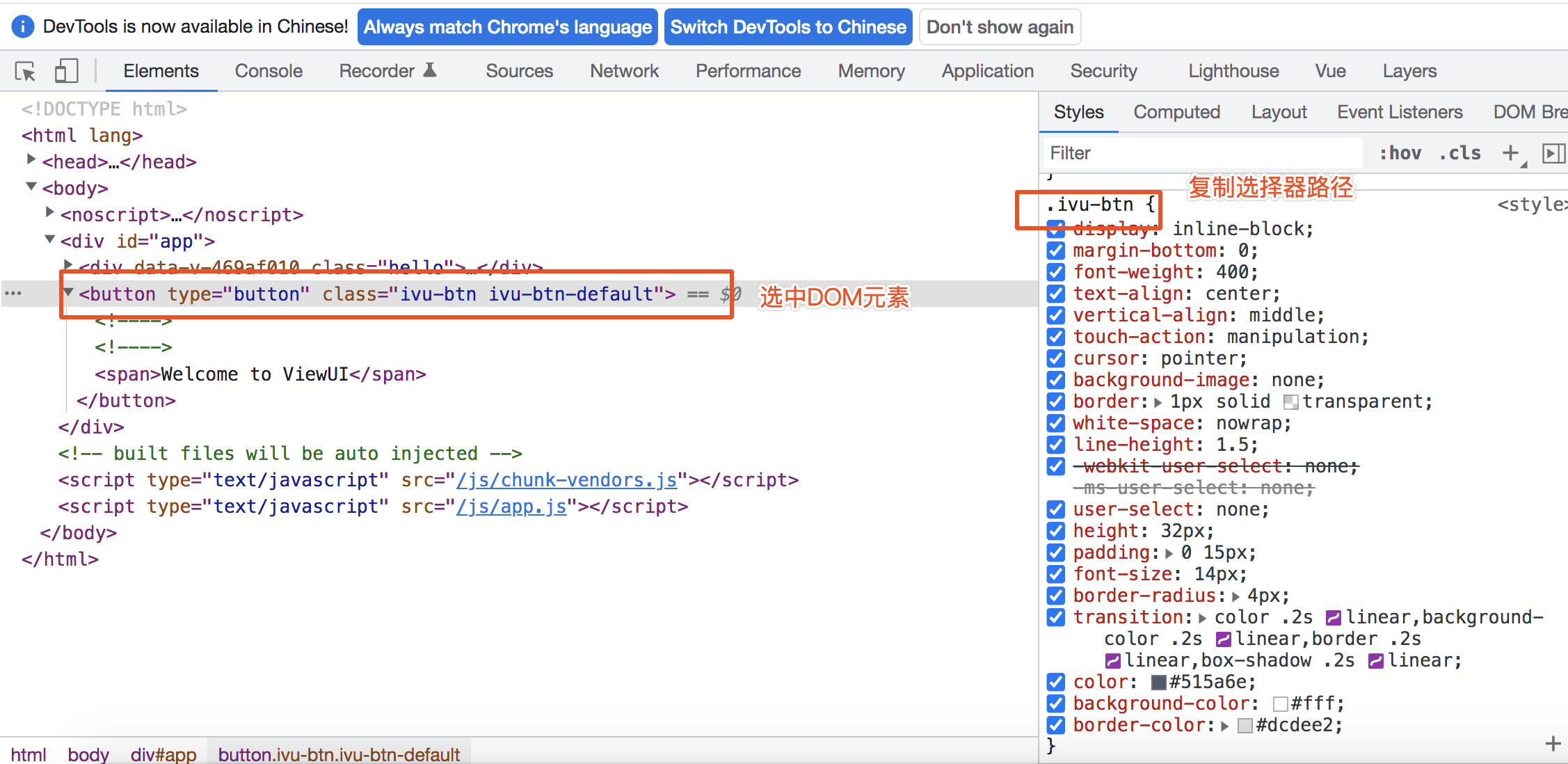Focus the styles Filter input field
The height and width of the screenshot is (764, 1568).
[1203, 153]
